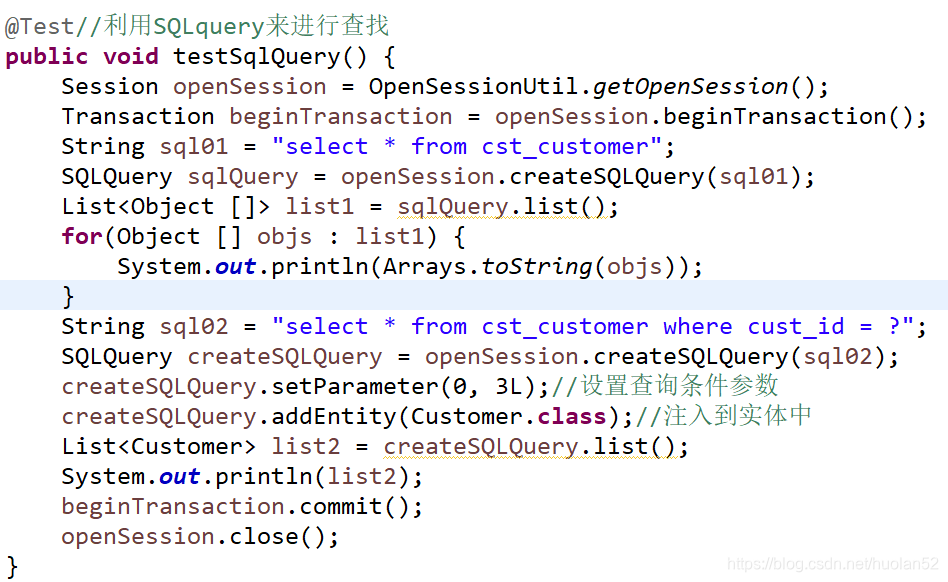Click underlined sqlQuery.list() warning
The image size is (948, 582).
point(501,207)
